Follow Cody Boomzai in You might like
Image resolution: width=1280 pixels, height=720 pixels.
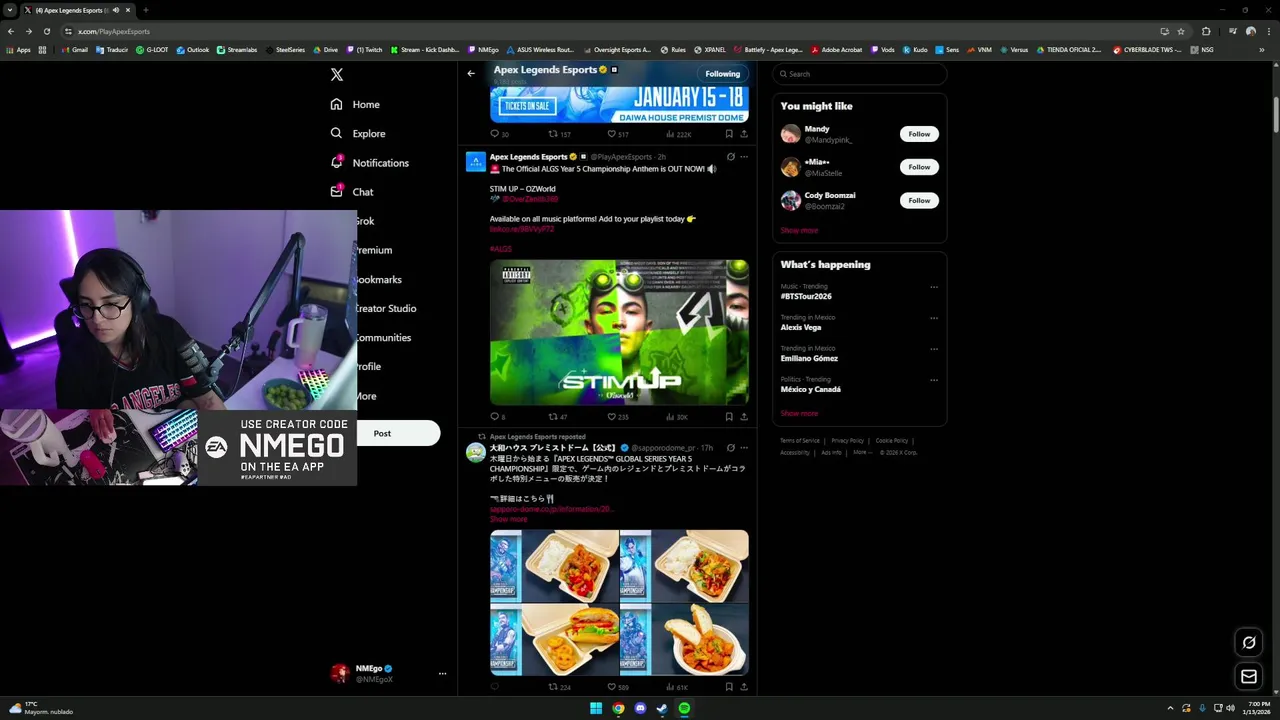click(x=919, y=200)
